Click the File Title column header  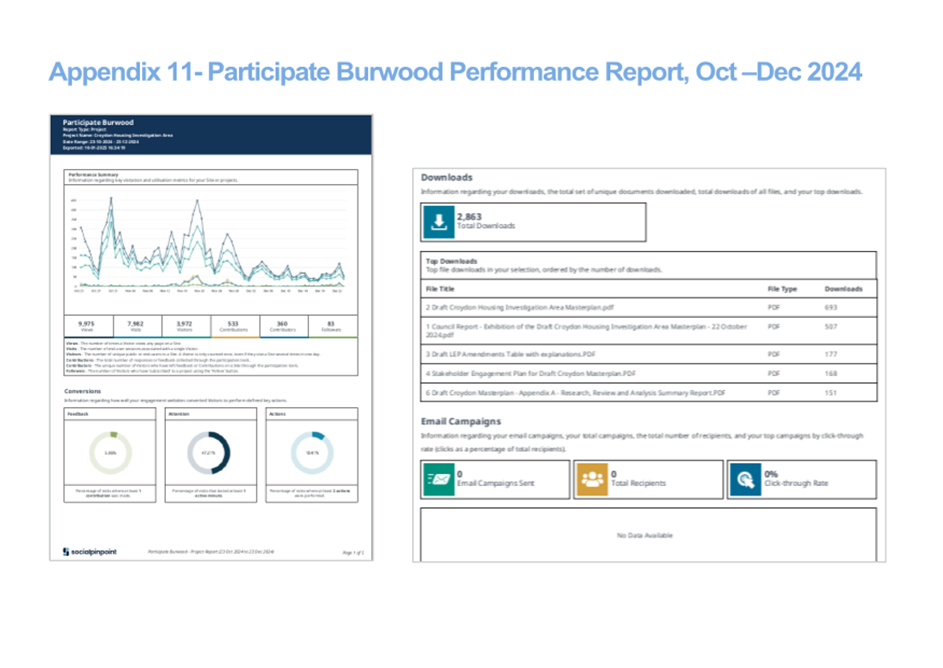coord(440,289)
